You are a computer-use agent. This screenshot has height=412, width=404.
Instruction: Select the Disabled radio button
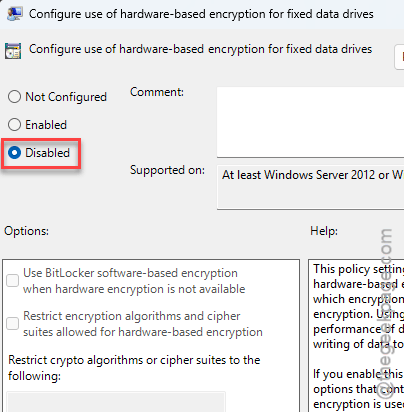tap(14, 153)
